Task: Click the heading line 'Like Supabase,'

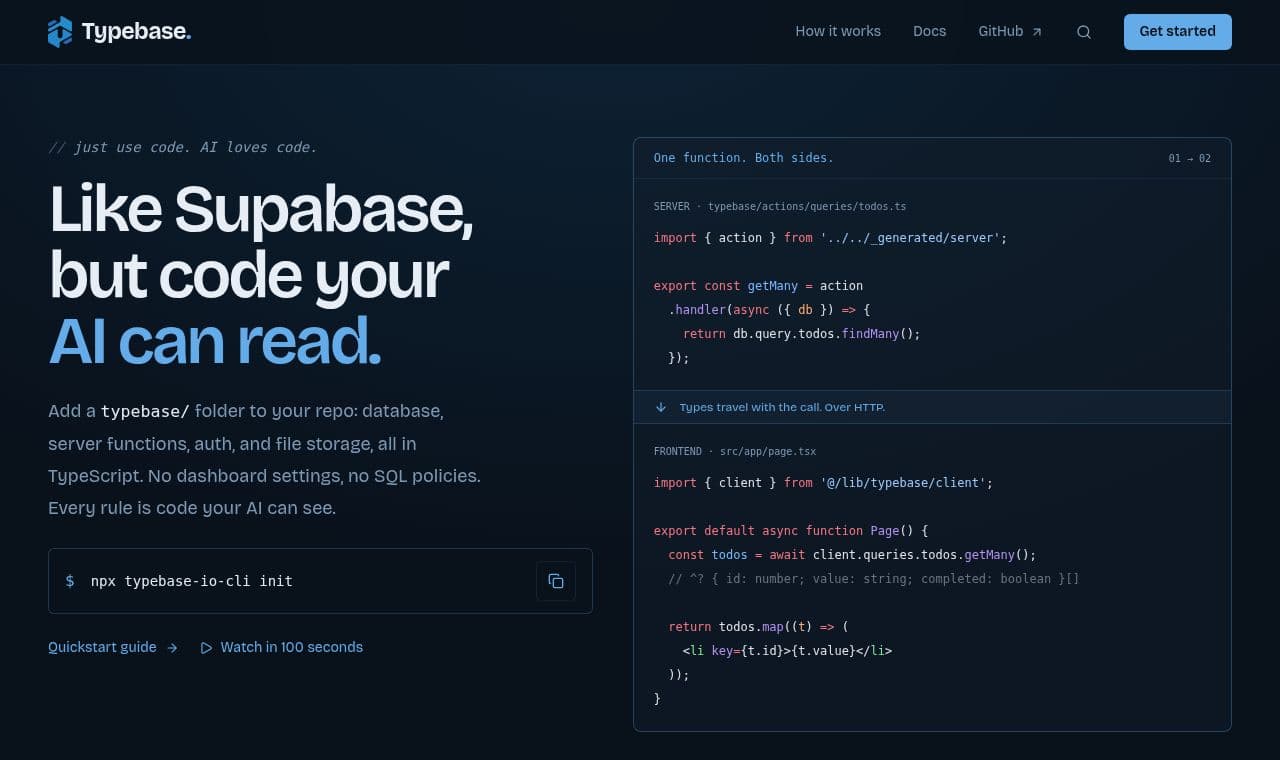Action: (261, 210)
